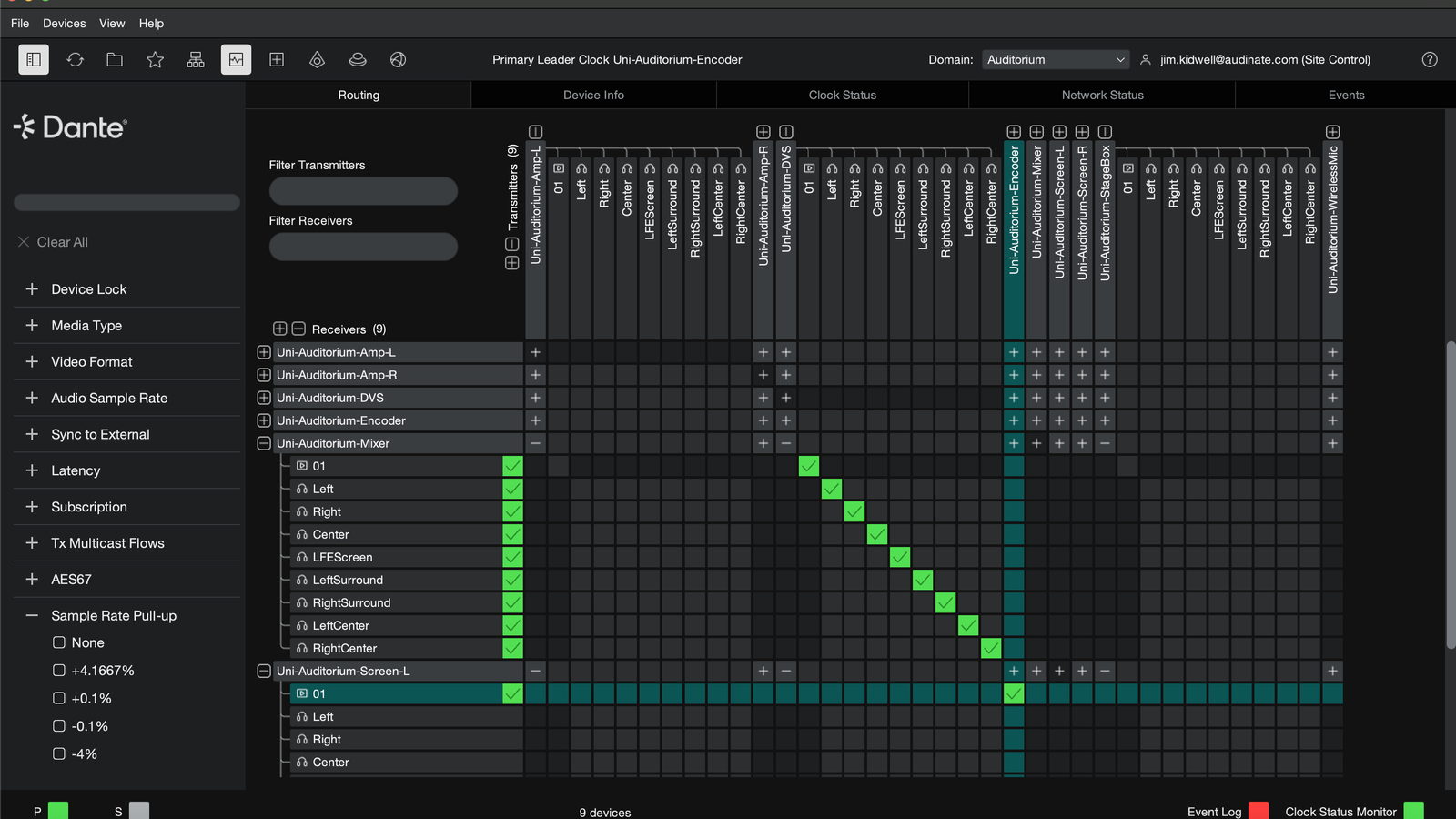The height and width of the screenshot is (819, 1456).
Task: Open the View menu
Action: 112,24
